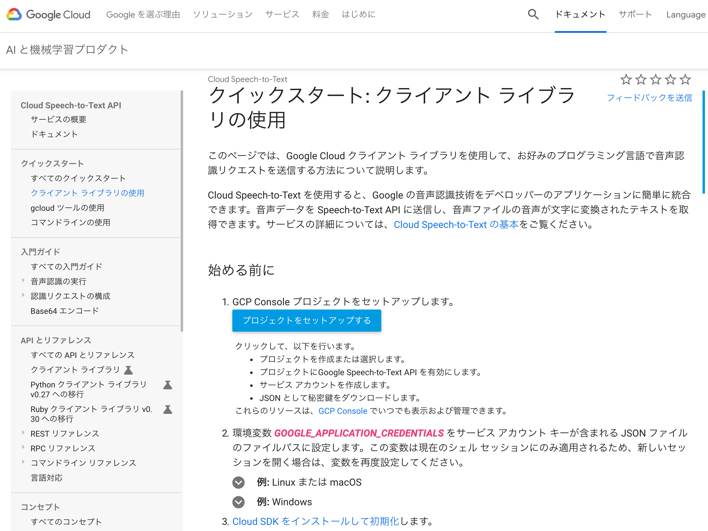
Task: Open the Language dropdown
Action: (686, 15)
